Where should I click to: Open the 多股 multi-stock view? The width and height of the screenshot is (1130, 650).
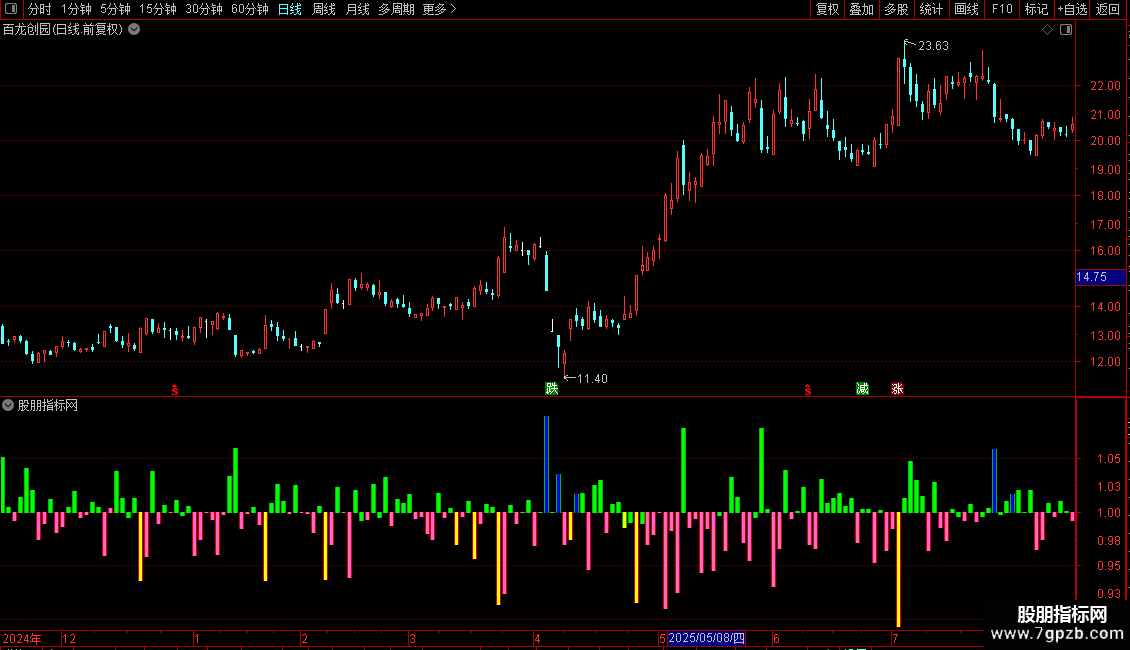coord(896,9)
